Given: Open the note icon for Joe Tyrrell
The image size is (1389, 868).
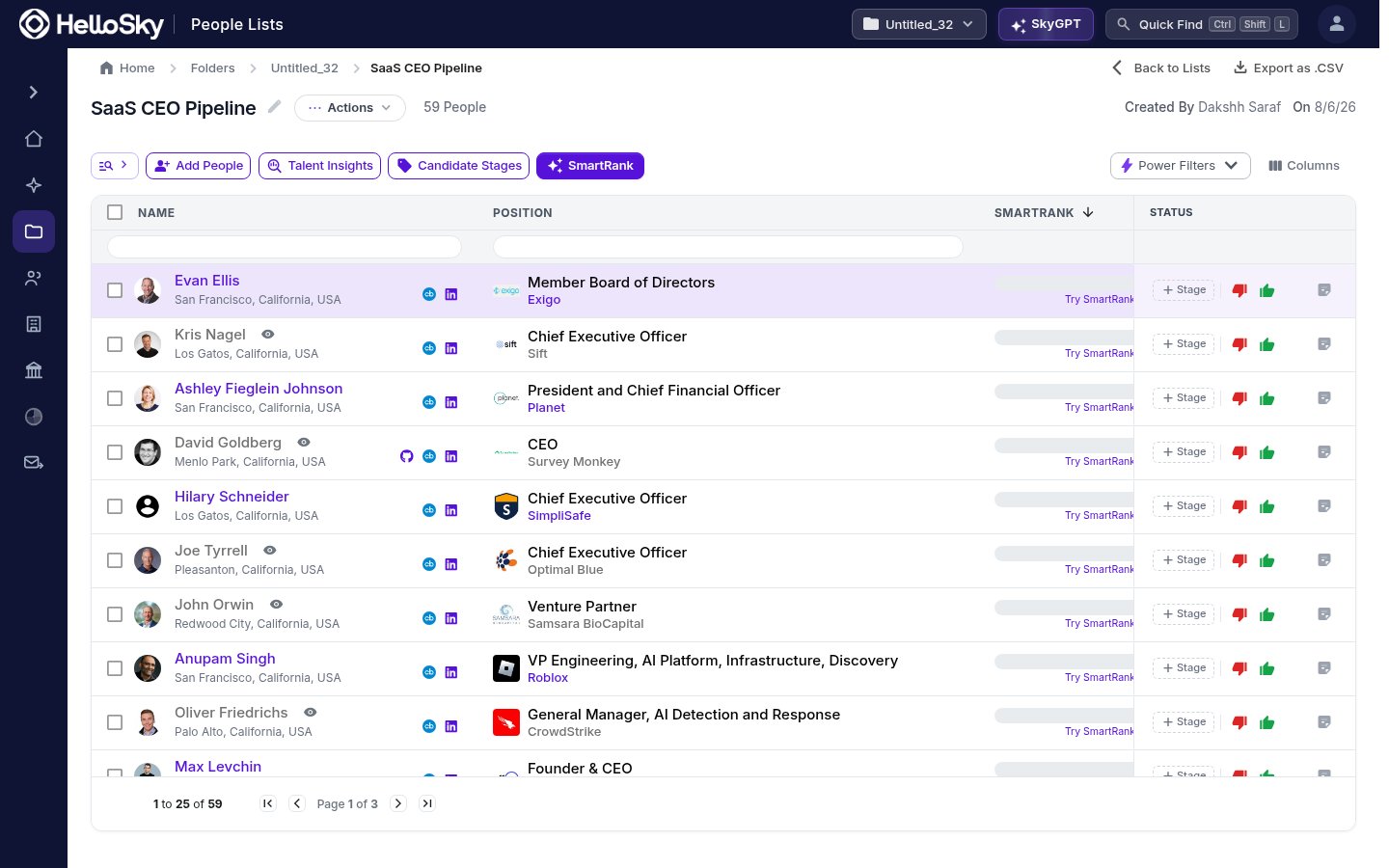Looking at the screenshot, I should click(1324, 560).
